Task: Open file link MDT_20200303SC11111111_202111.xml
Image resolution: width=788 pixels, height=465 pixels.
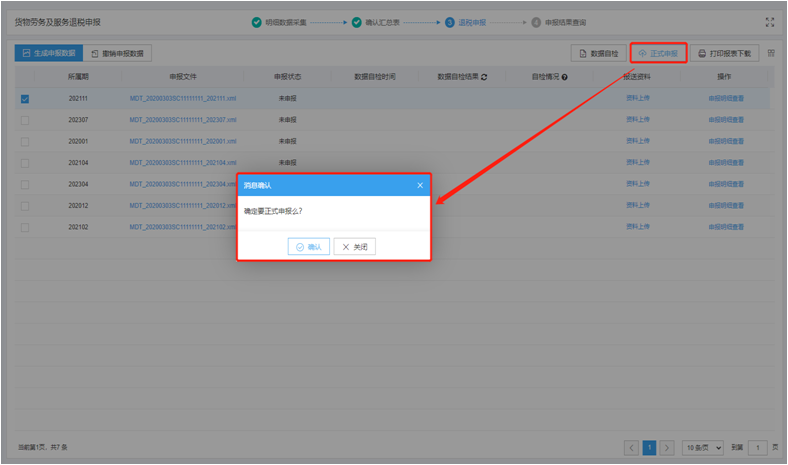Action: (183, 99)
